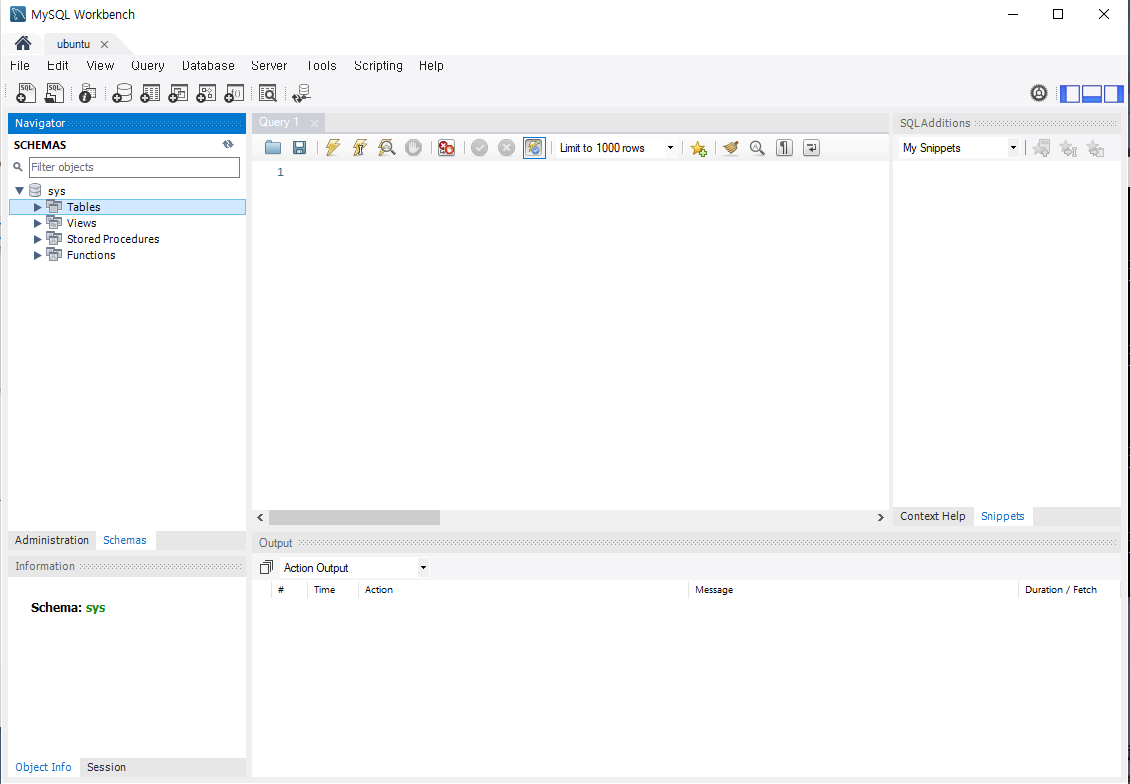Toggle the right sidebar panel
1130x784 pixels.
point(1113,94)
